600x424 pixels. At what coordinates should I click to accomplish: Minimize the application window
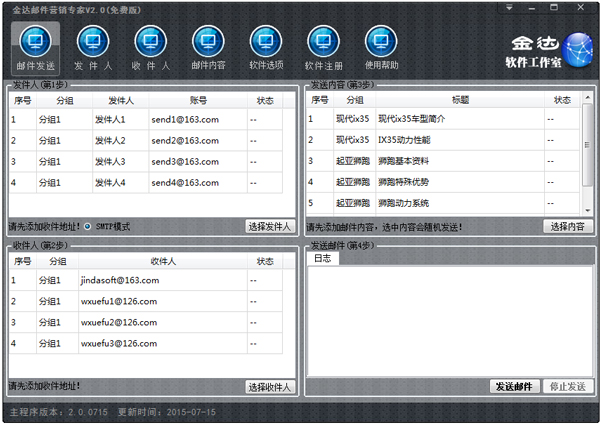pyautogui.click(x=532, y=7)
